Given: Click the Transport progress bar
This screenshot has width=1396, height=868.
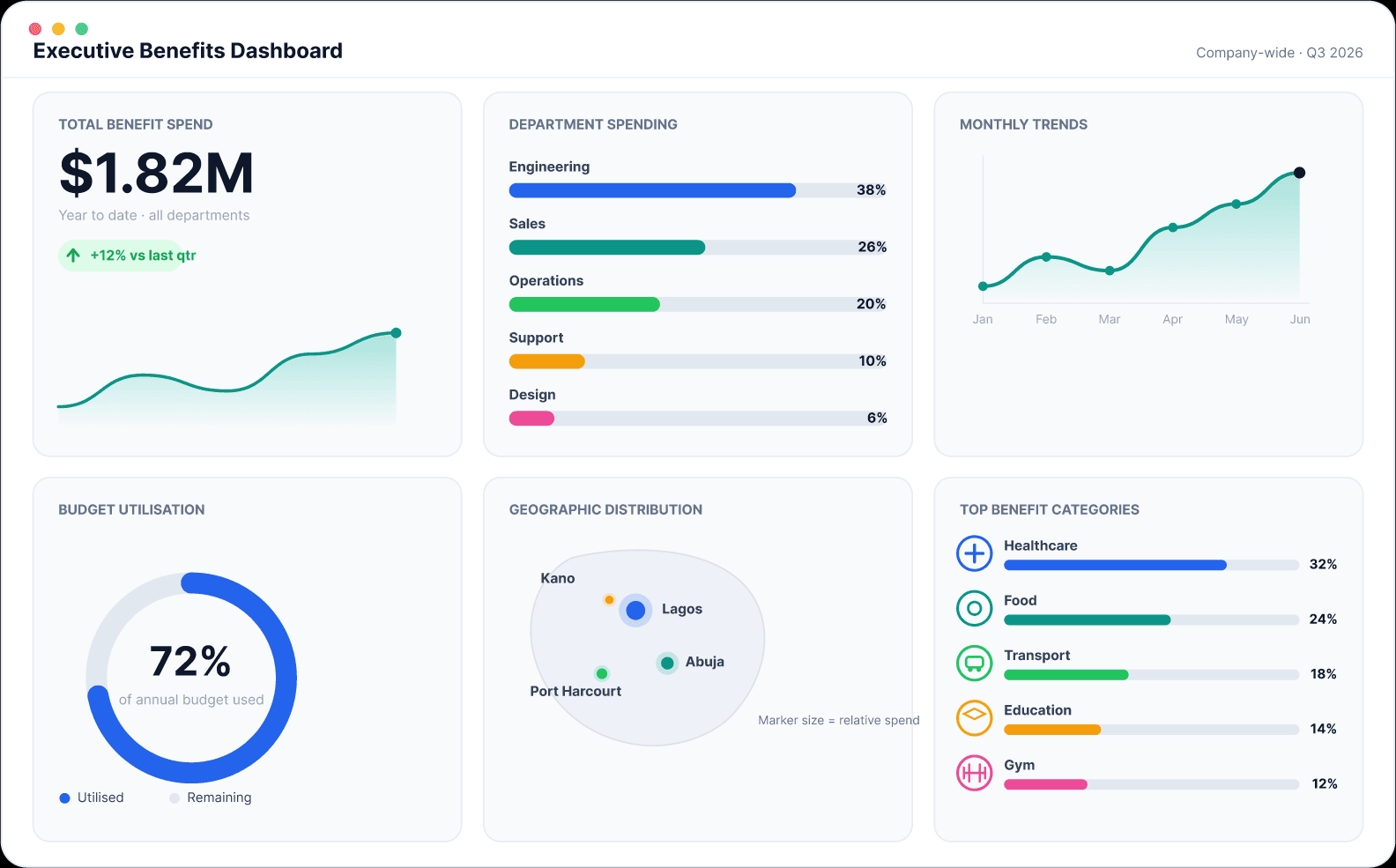Looking at the screenshot, I should pyautogui.click(x=1152, y=675).
